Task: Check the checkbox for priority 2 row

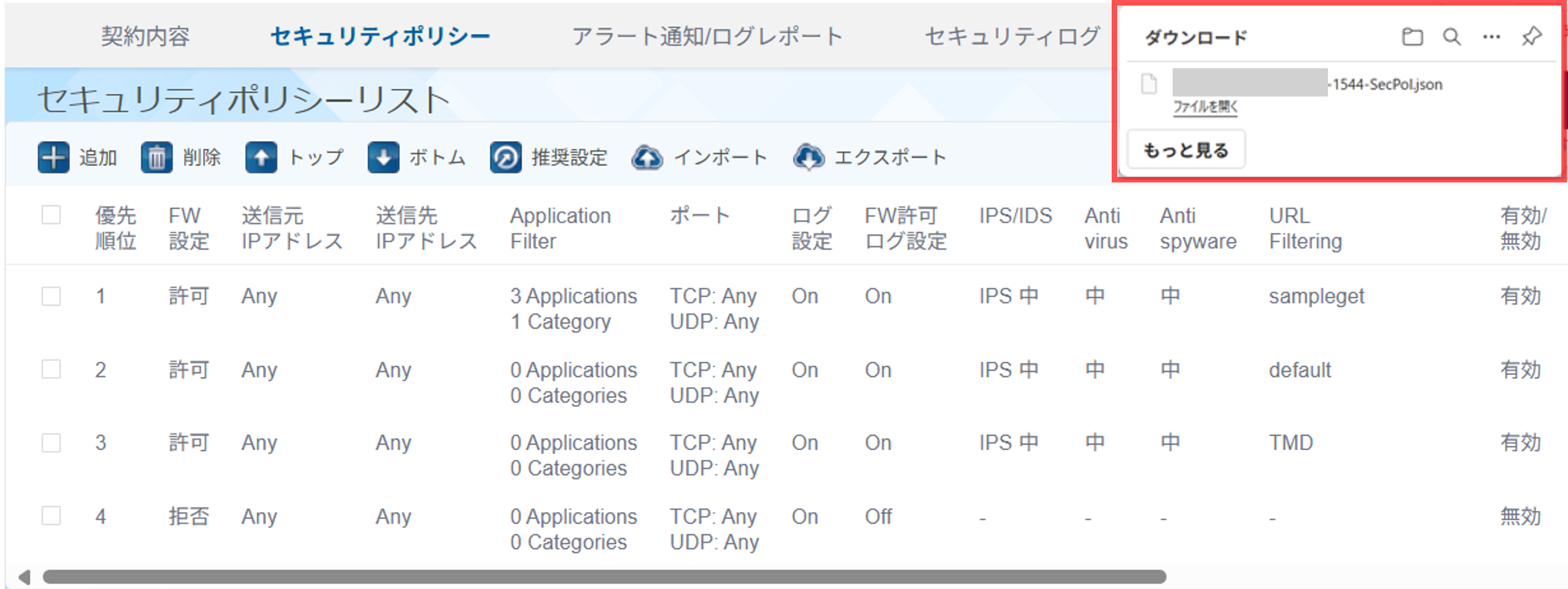Action: coord(51,369)
